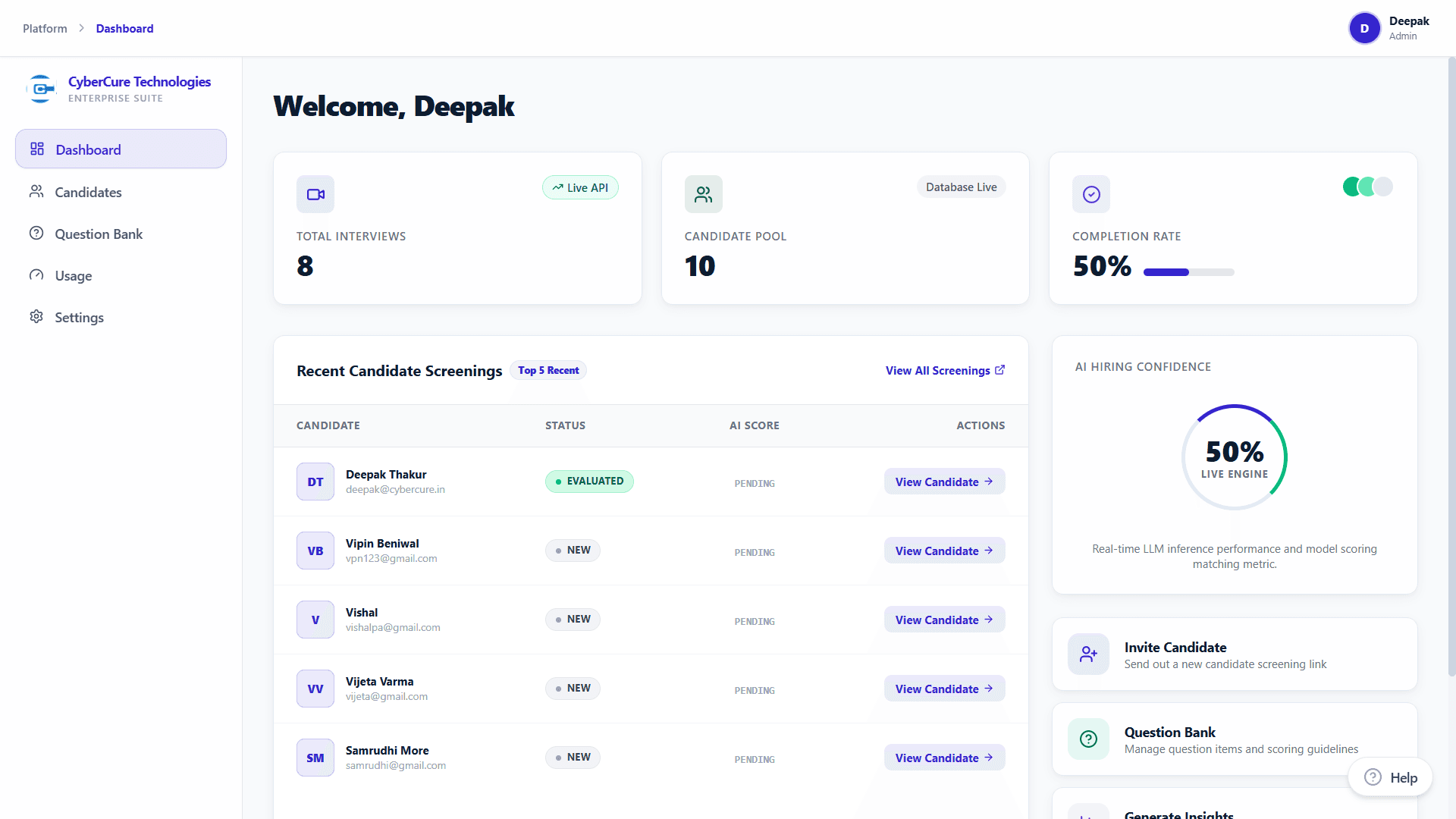Viewport: 1456px width, 819px height.
Task: Click the external link icon beside View All Screenings
Action: tap(999, 370)
